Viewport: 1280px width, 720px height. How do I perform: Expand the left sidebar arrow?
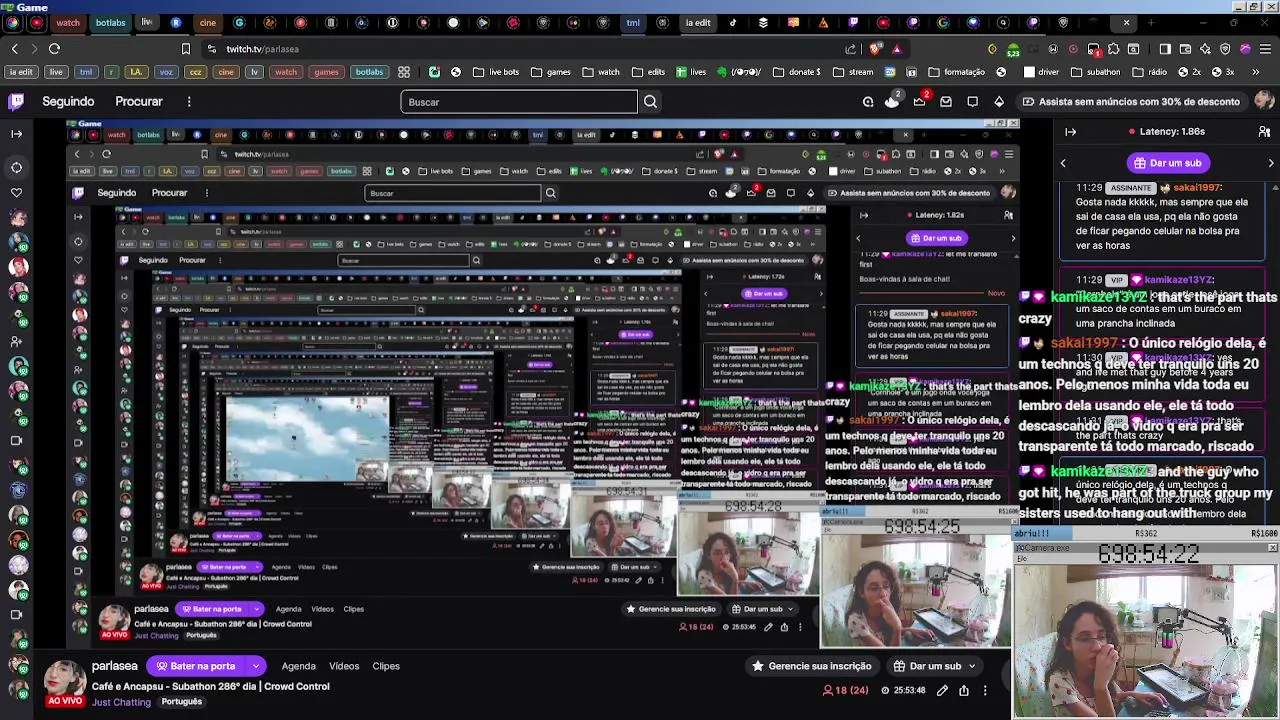[x=17, y=133]
